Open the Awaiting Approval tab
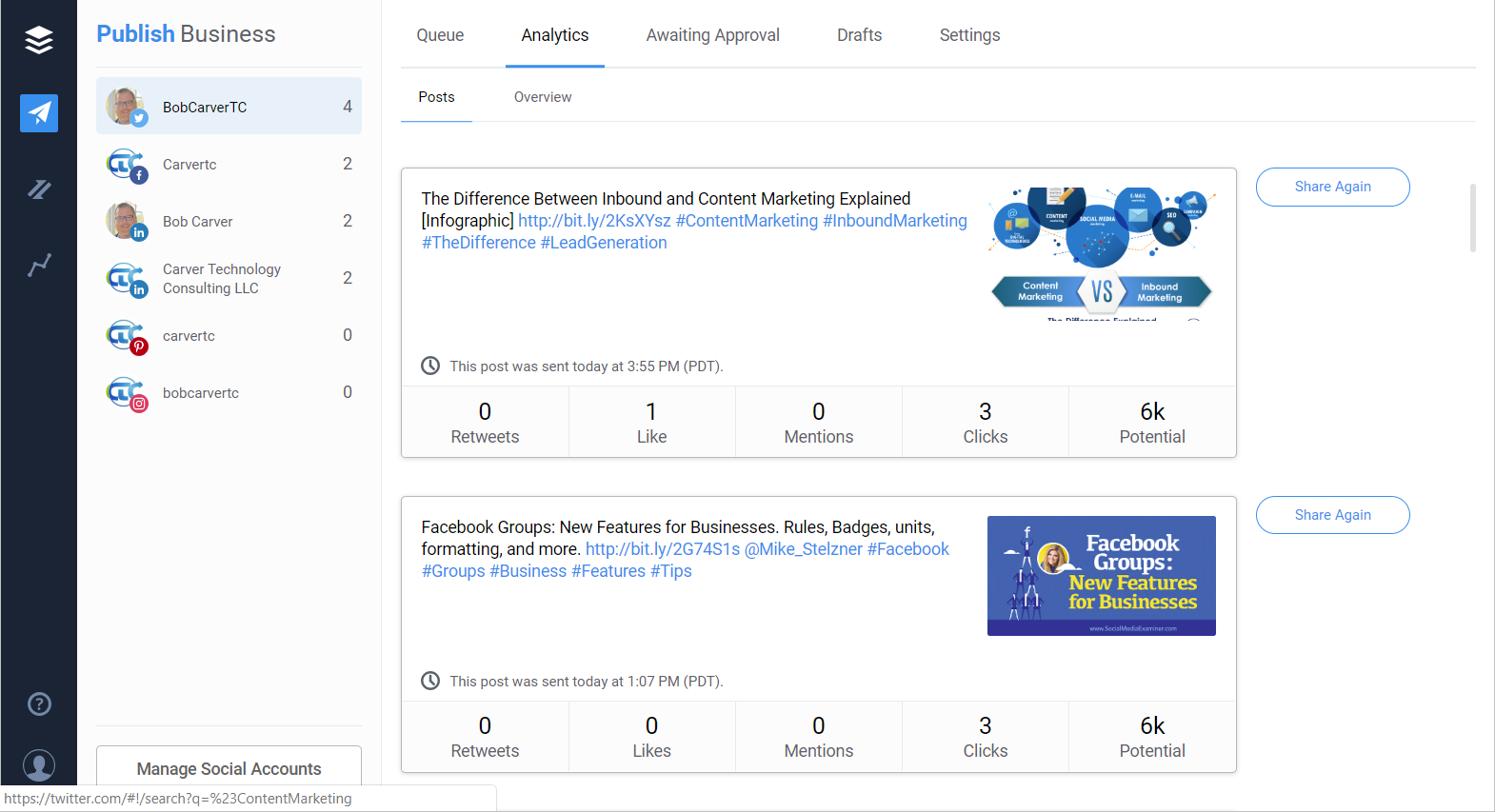The height and width of the screenshot is (812, 1495). (x=713, y=35)
